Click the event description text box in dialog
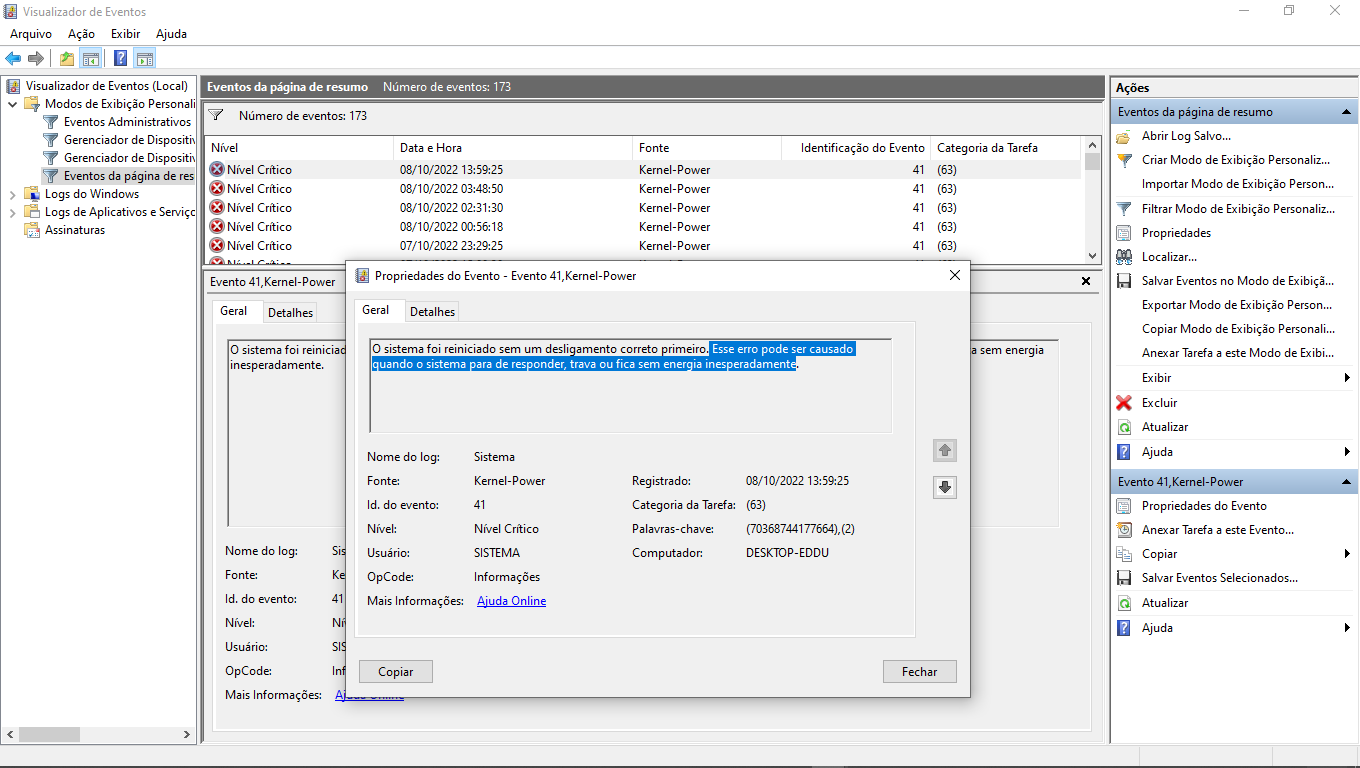Viewport: 1360px width, 768px height. (x=631, y=386)
